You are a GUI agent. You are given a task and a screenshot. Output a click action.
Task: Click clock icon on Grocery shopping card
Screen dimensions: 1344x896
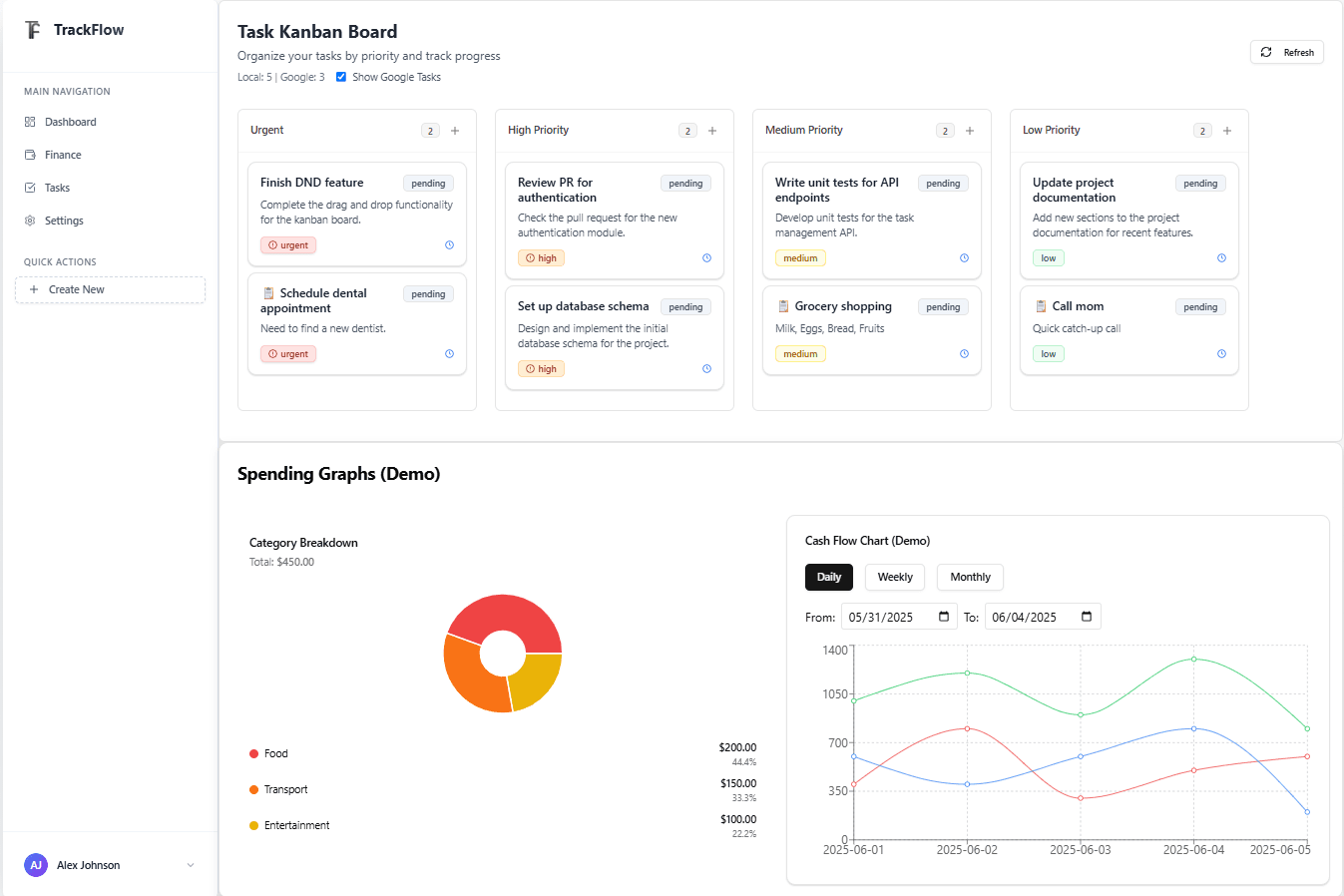tap(964, 354)
